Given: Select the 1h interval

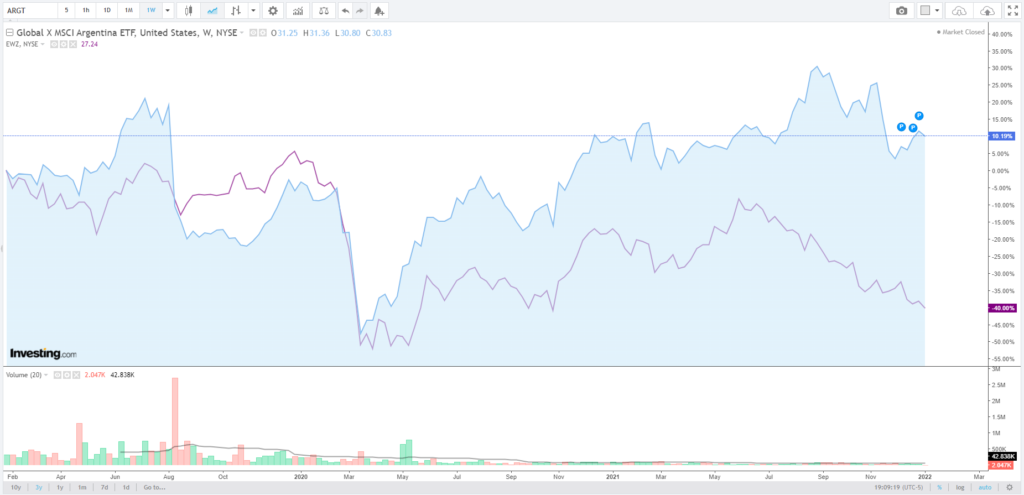Looking at the screenshot, I should pyautogui.click(x=86, y=10).
